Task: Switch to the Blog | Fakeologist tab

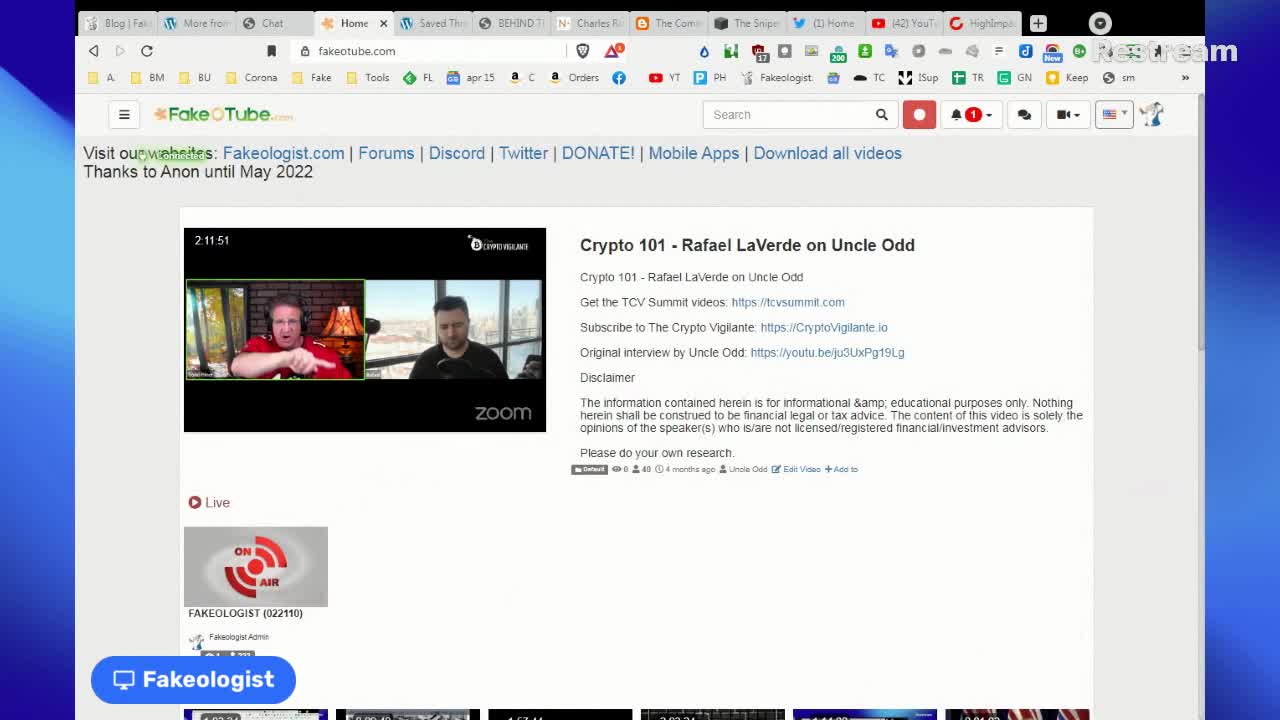Action: point(118,23)
